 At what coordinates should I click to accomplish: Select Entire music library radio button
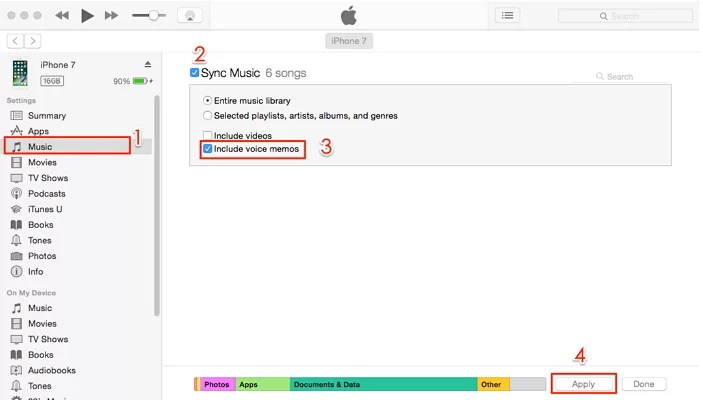[x=207, y=100]
